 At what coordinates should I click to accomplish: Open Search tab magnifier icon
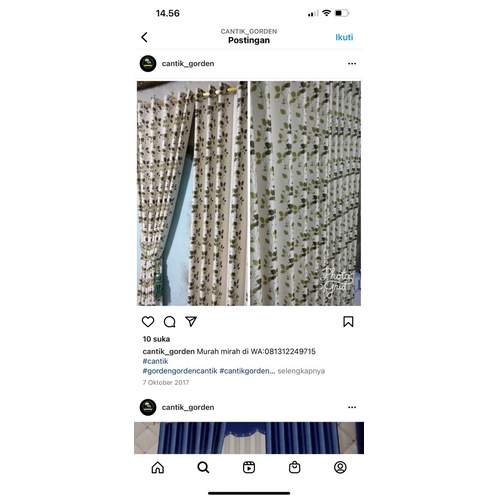[203, 467]
